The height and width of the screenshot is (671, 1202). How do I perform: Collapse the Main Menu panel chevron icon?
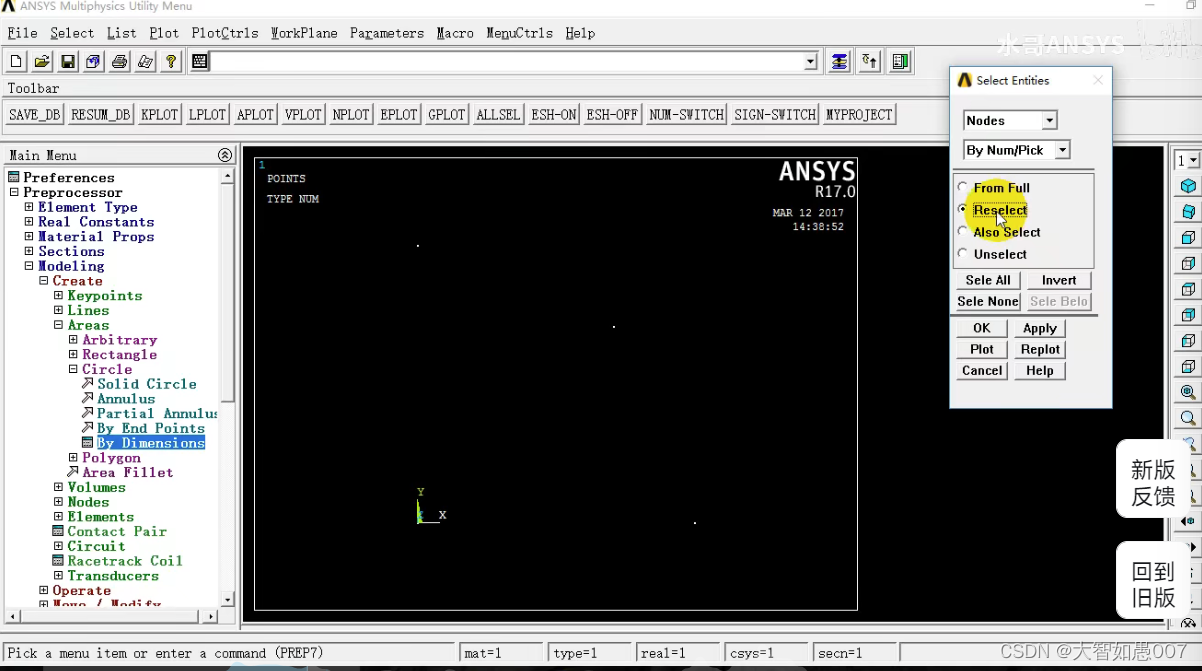(x=225, y=155)
